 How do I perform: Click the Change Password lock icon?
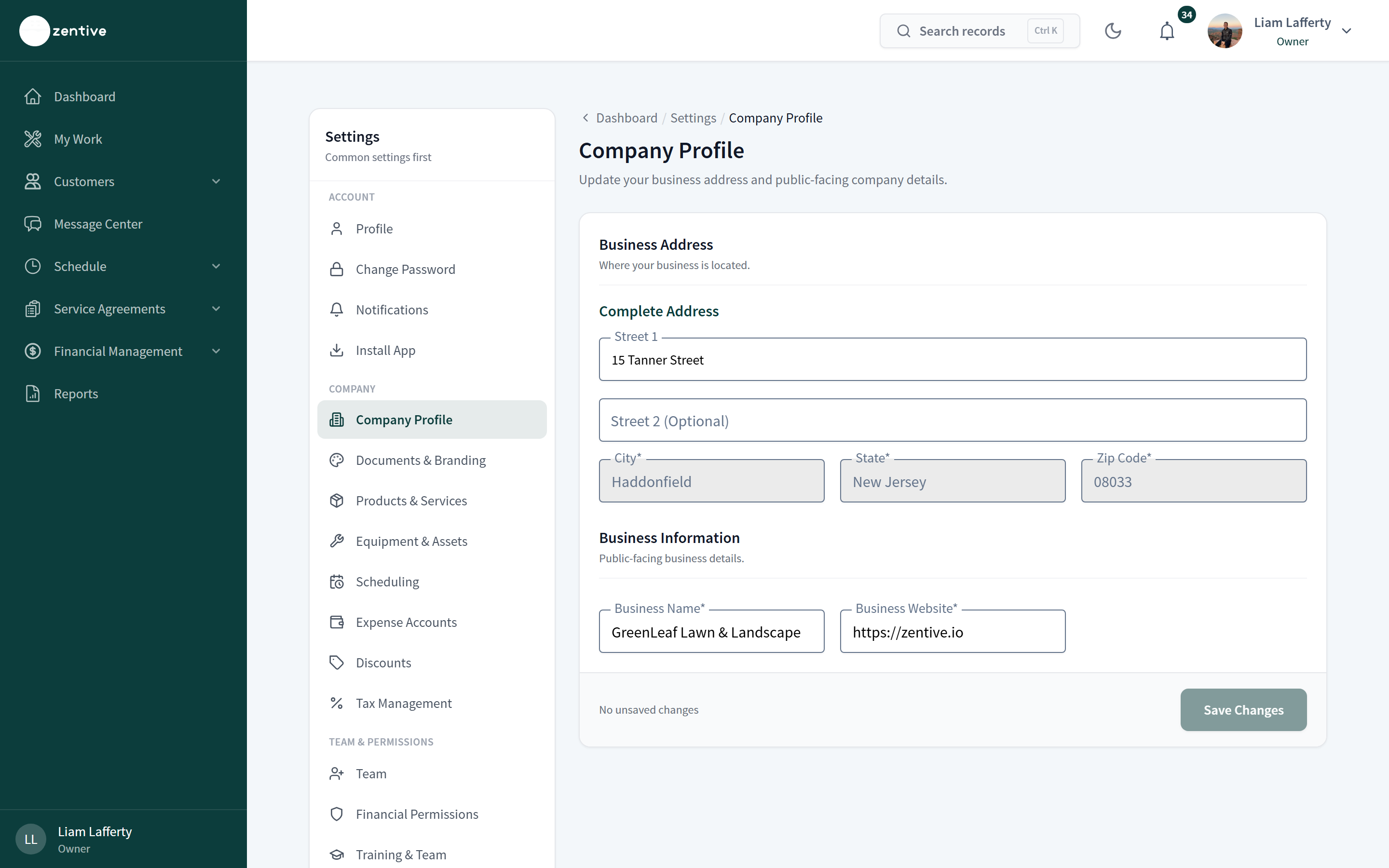(x=337, y=269)
